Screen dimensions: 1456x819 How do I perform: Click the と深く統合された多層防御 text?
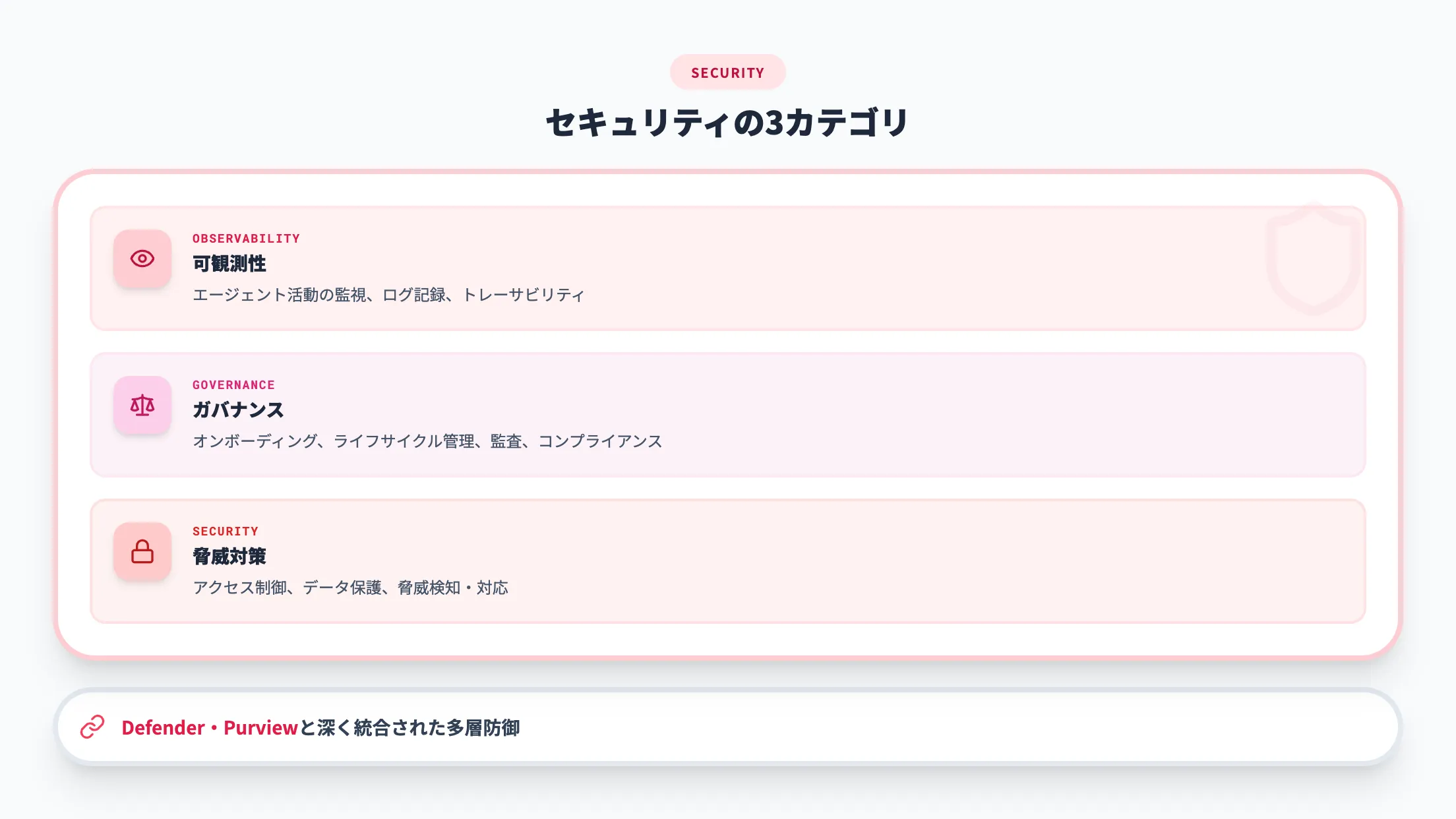[x=410, y=727]
